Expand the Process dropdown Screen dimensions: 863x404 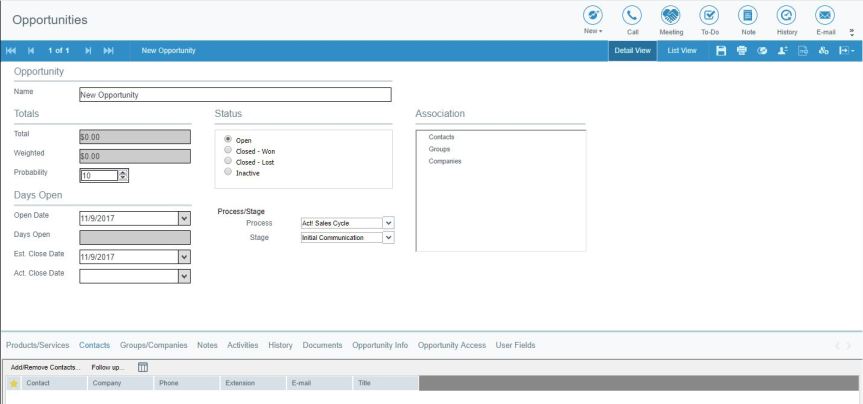pos(389,223)
